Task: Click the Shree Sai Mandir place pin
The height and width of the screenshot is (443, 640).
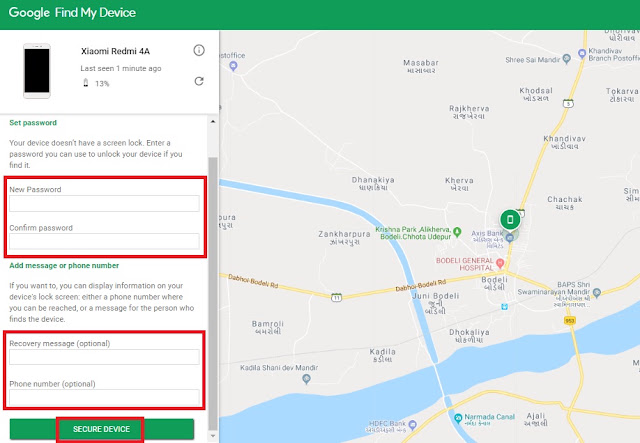Action: pyautogui.click(x=566, y=59)
